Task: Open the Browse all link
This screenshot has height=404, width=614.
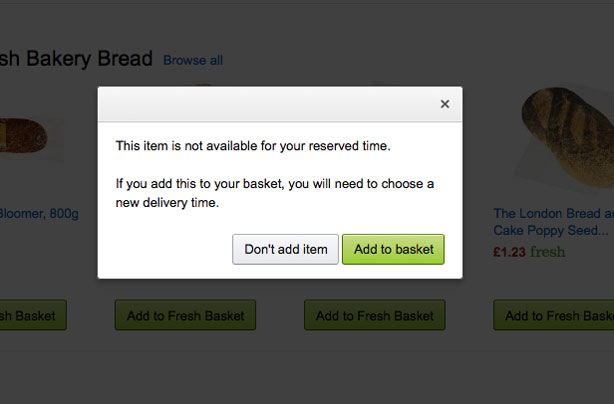Action: (x=193, y=60)
